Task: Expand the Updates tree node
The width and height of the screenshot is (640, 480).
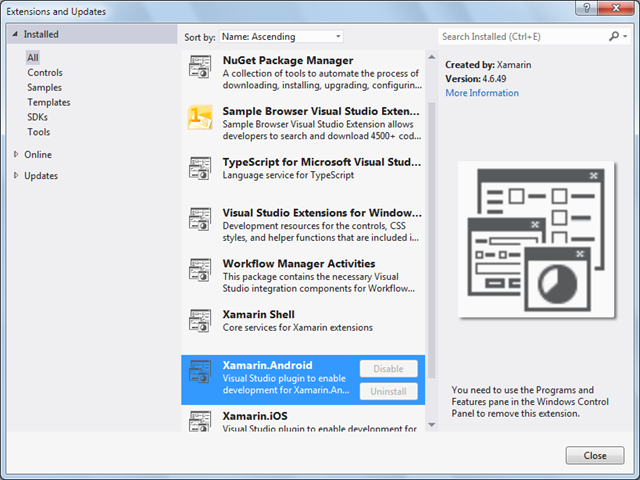Action: [x=16, y=176]
